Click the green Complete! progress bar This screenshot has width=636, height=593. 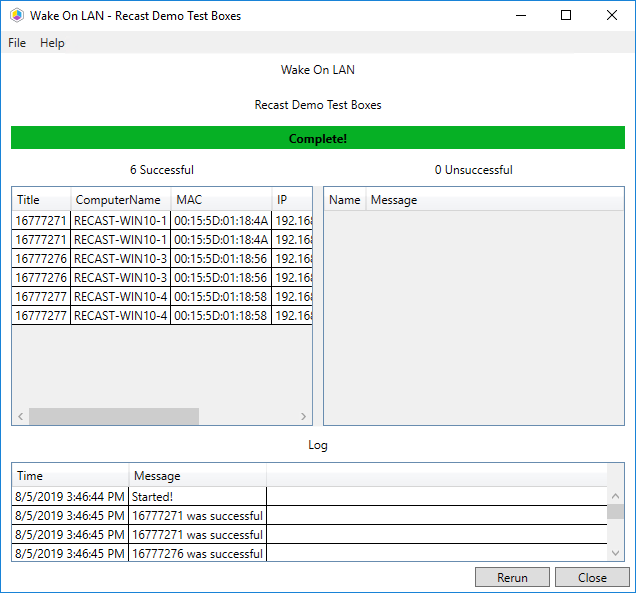[x=318, y=138]
